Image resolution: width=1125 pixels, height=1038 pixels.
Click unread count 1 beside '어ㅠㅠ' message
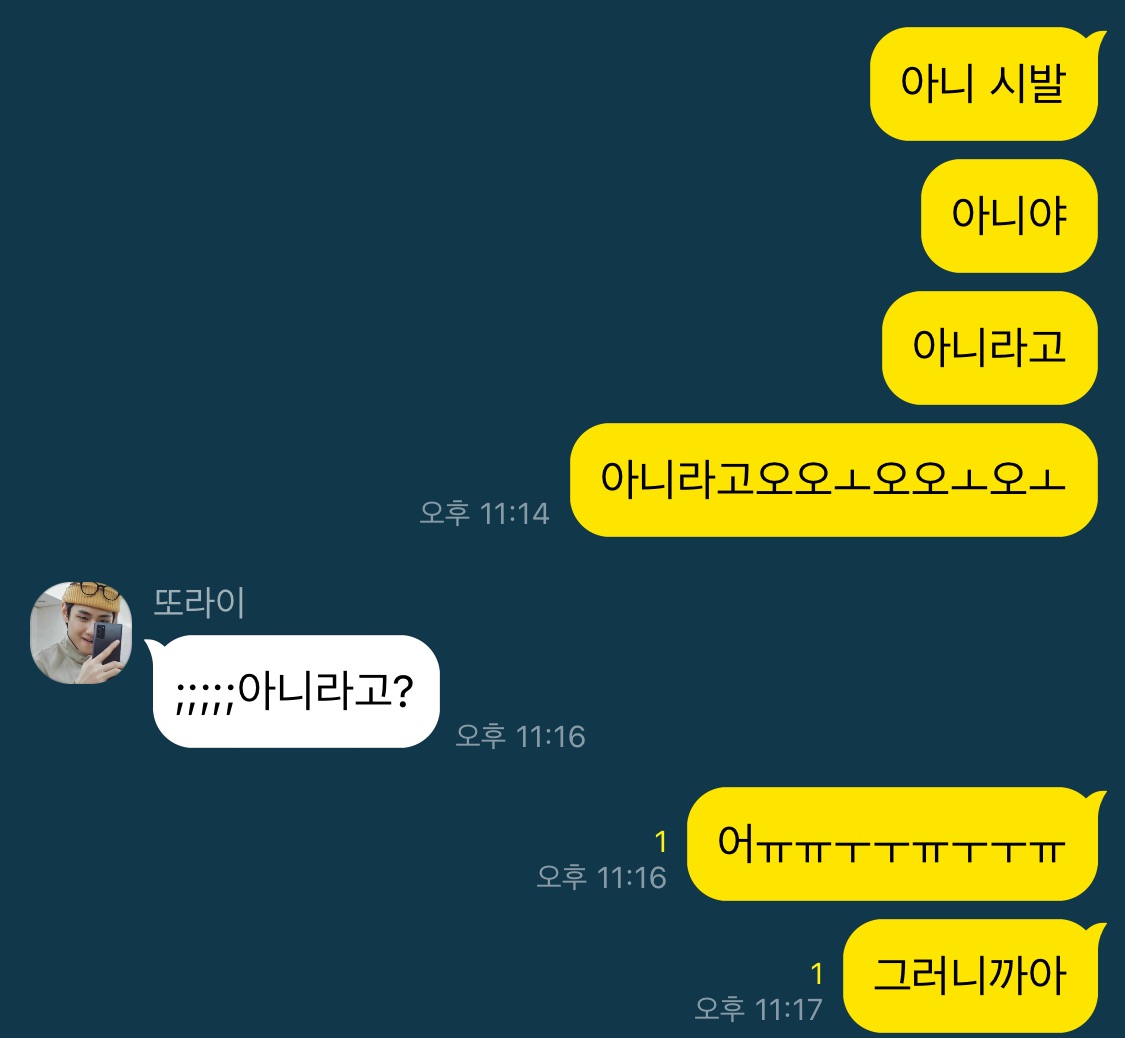[661, 842]
